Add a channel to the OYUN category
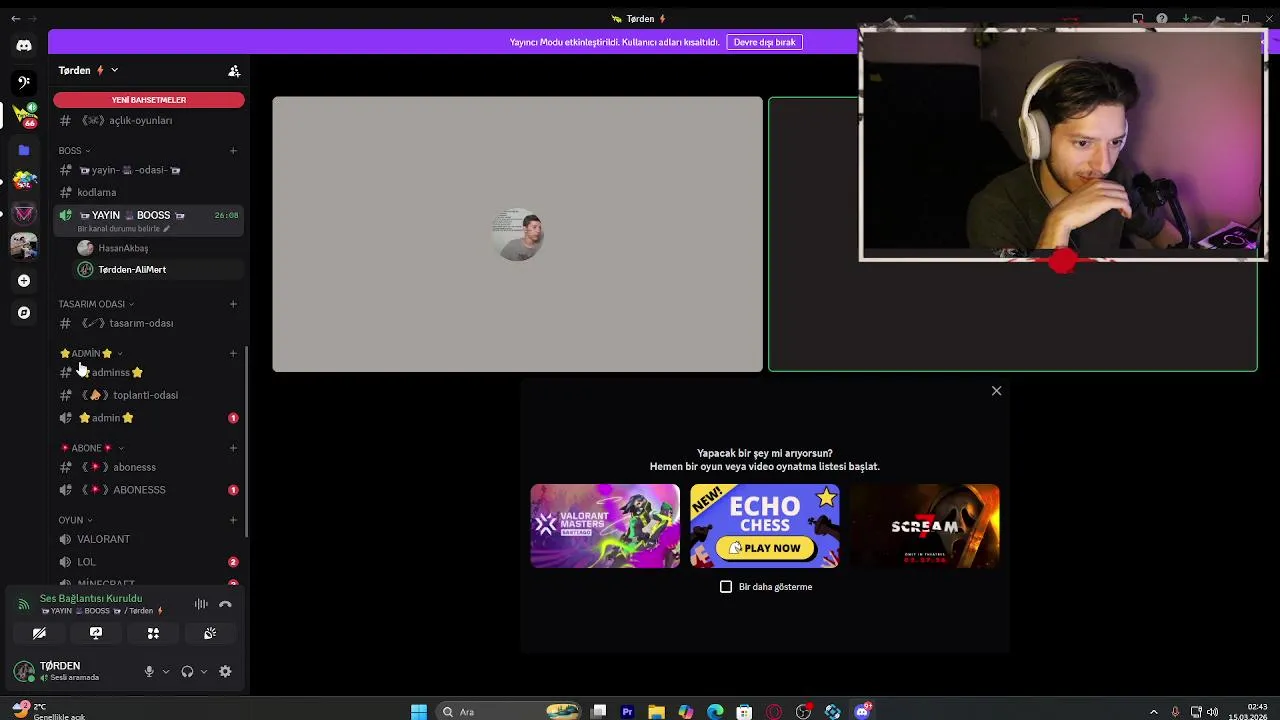The width and height of the screenshot is (1280, 720). coord(234,520)
